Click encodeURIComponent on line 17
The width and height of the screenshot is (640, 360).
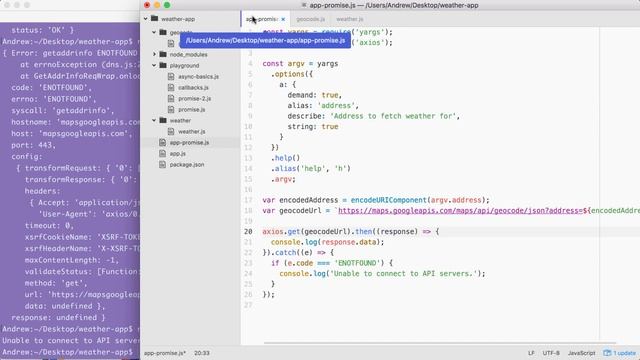click(389, 200)
